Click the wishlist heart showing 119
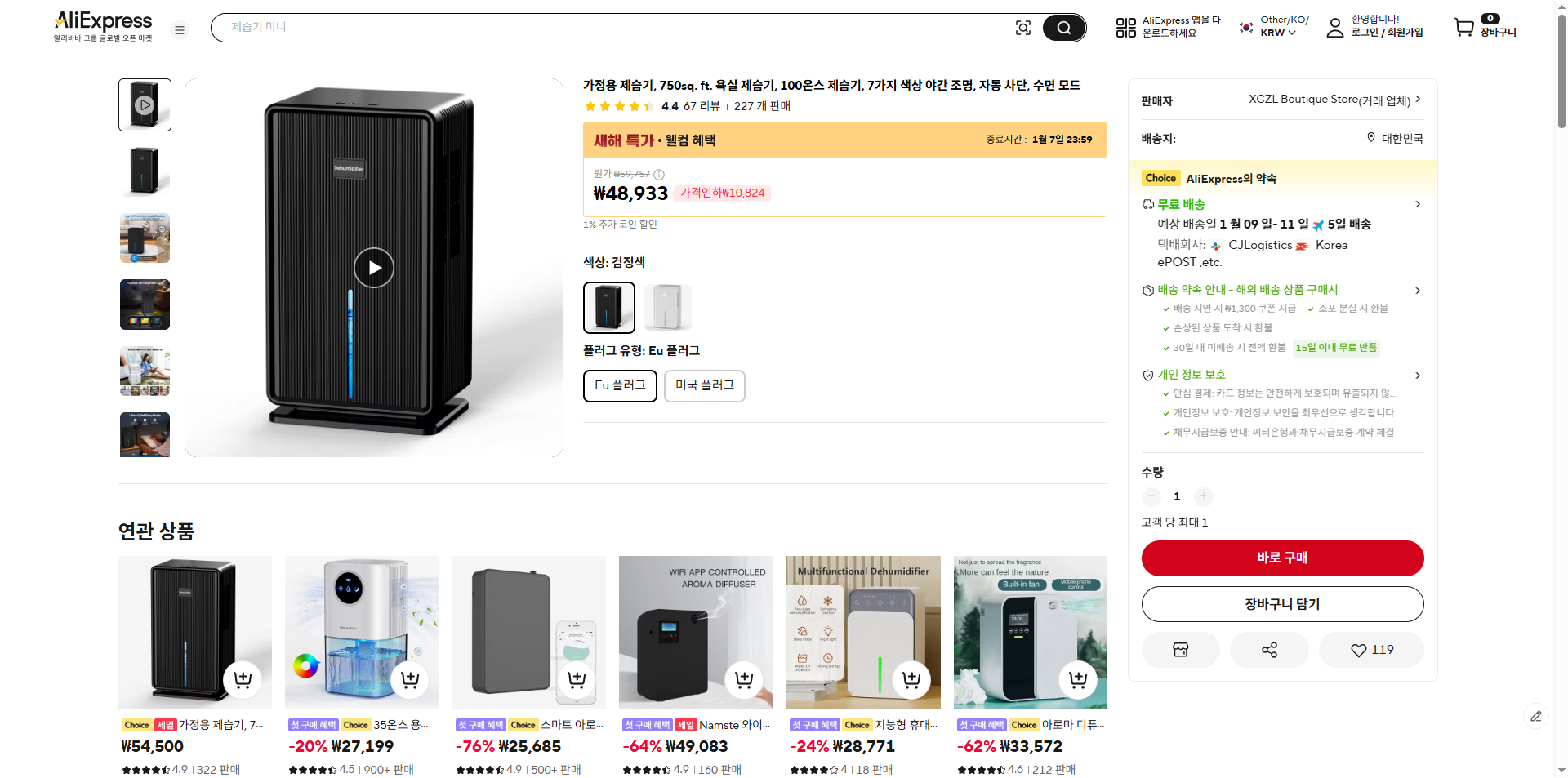 [1370, 649]
